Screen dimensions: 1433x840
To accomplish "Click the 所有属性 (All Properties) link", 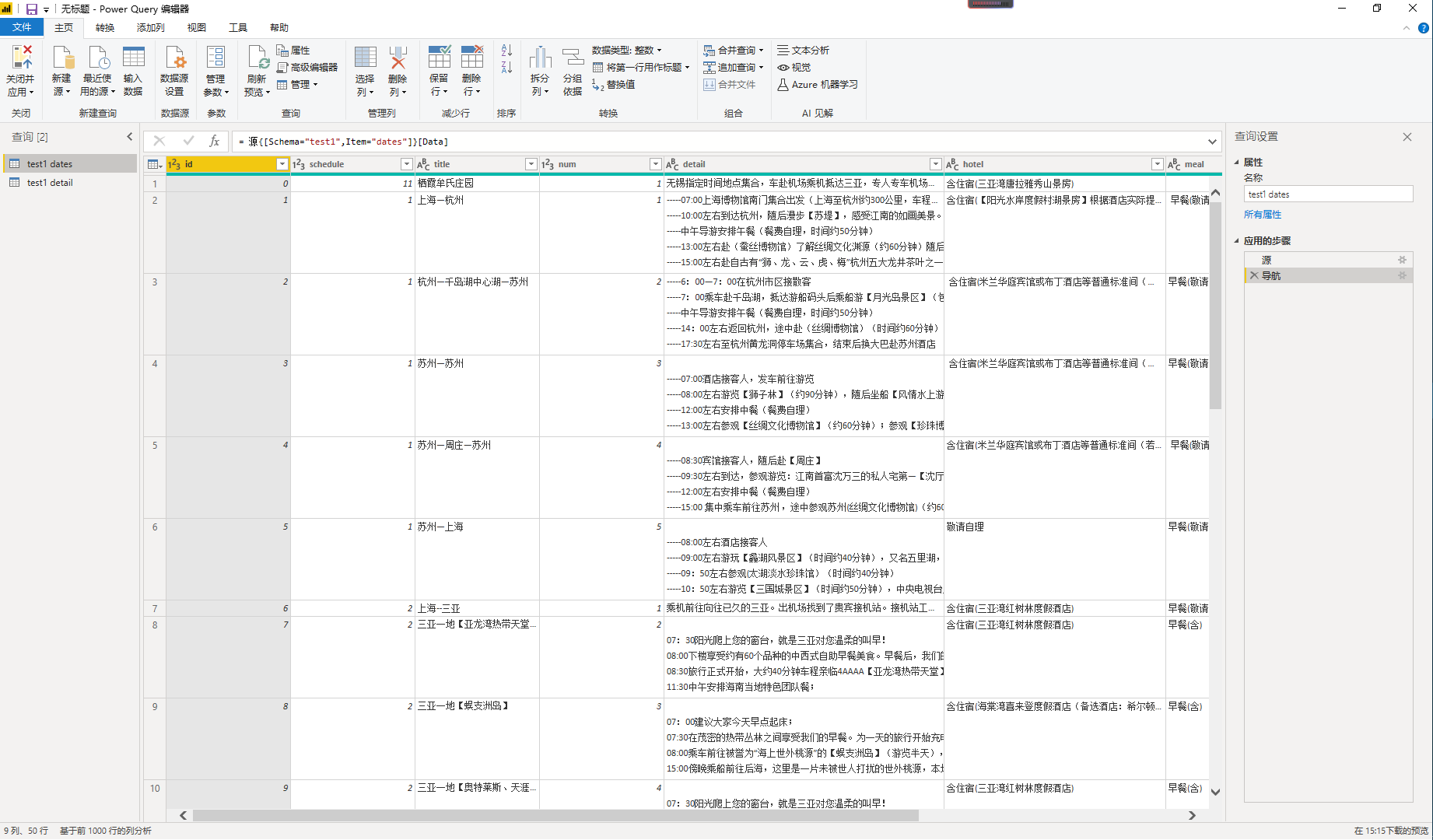I will click(1262, 215).
